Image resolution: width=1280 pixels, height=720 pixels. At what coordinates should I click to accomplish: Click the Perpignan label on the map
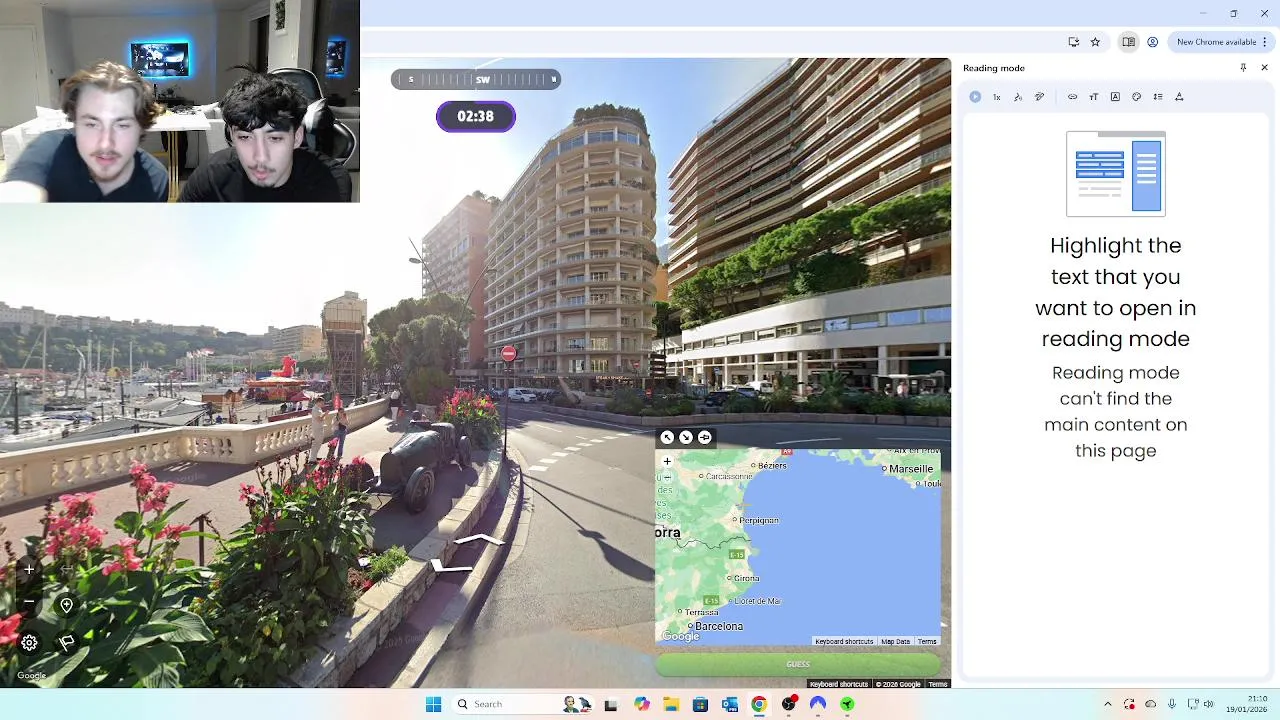(759, 520)
